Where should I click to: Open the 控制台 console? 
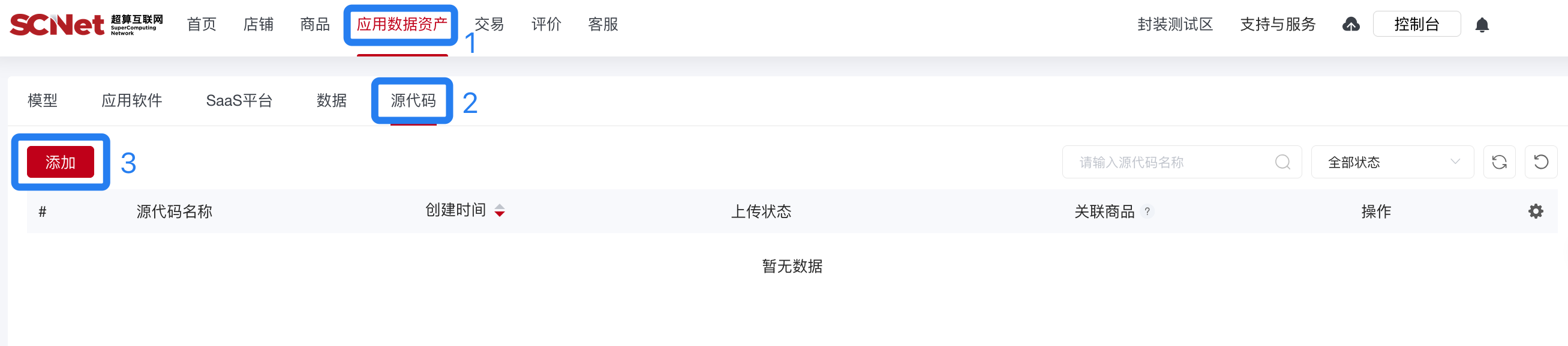[x=1417, y=25]
